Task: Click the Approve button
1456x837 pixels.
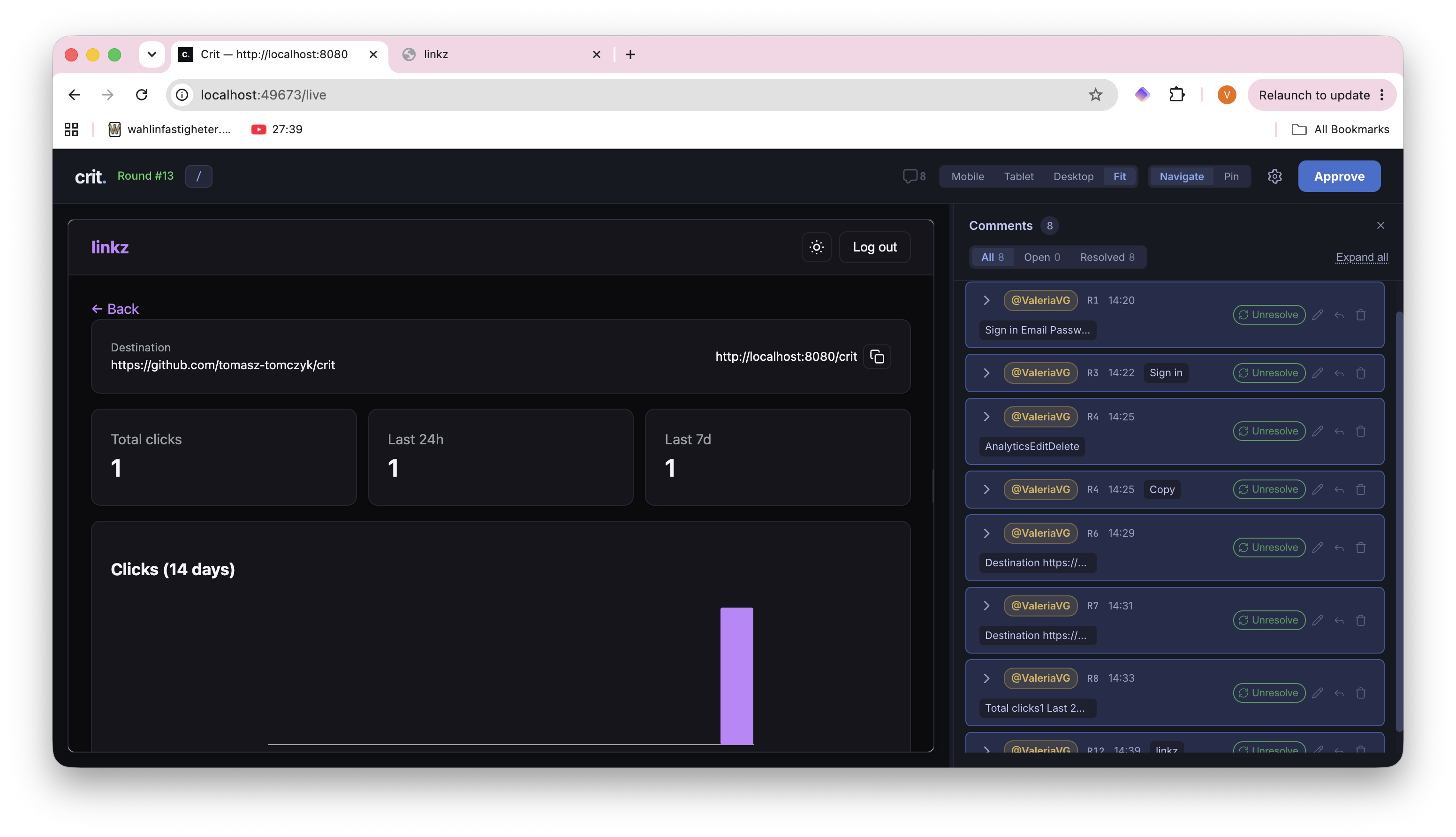Action: coord(1339,176)
